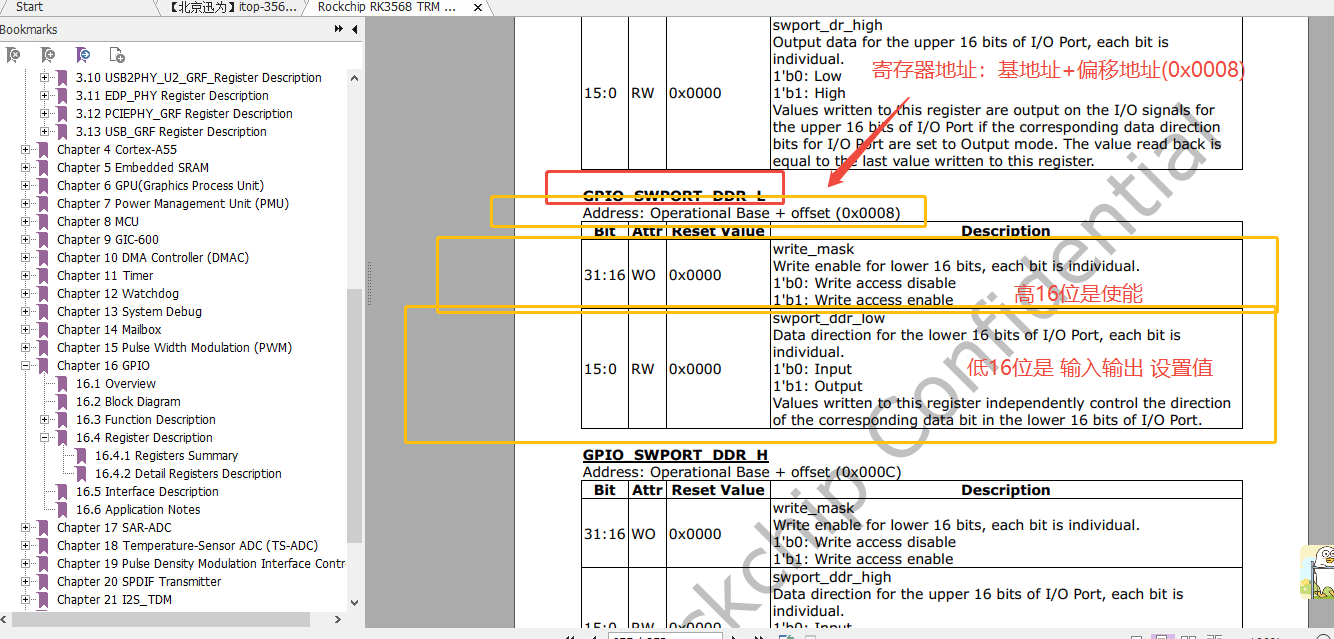
Task: Collapse the Chapter 16 GPIO node
Action: (x=26, y=366)
